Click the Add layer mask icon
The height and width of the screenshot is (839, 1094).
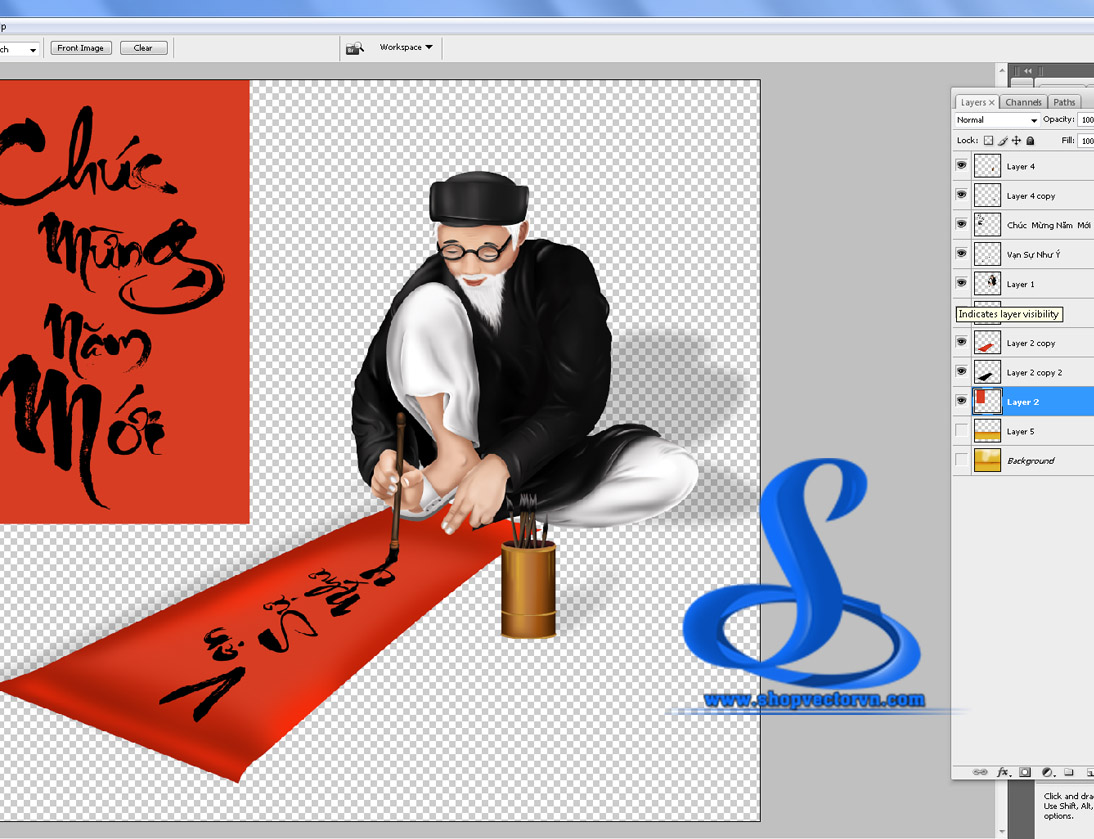1023,772
